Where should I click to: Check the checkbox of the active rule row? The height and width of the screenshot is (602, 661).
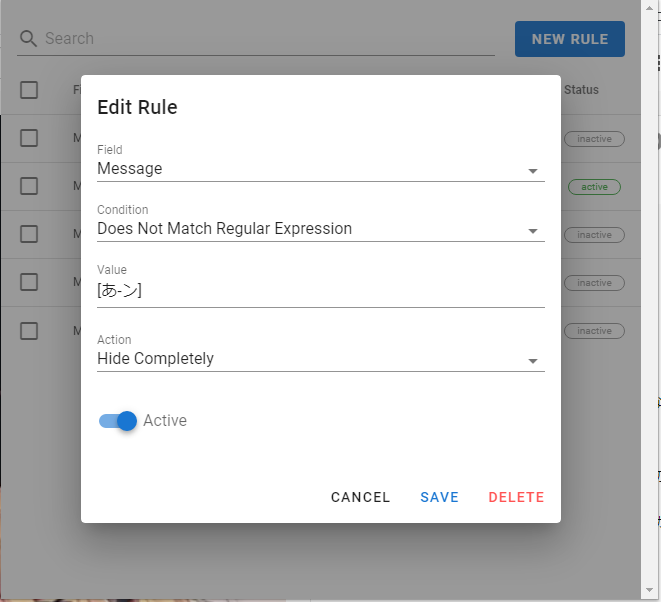(x=29, y=186)
